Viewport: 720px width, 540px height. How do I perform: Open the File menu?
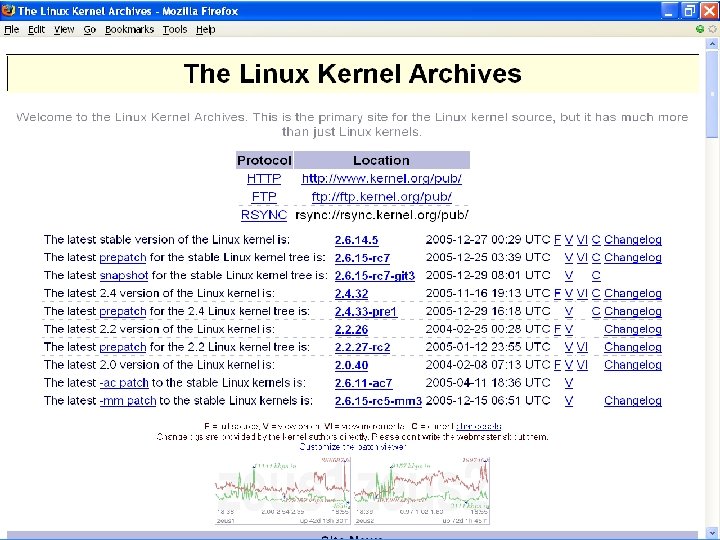click(x=11, y=29)
